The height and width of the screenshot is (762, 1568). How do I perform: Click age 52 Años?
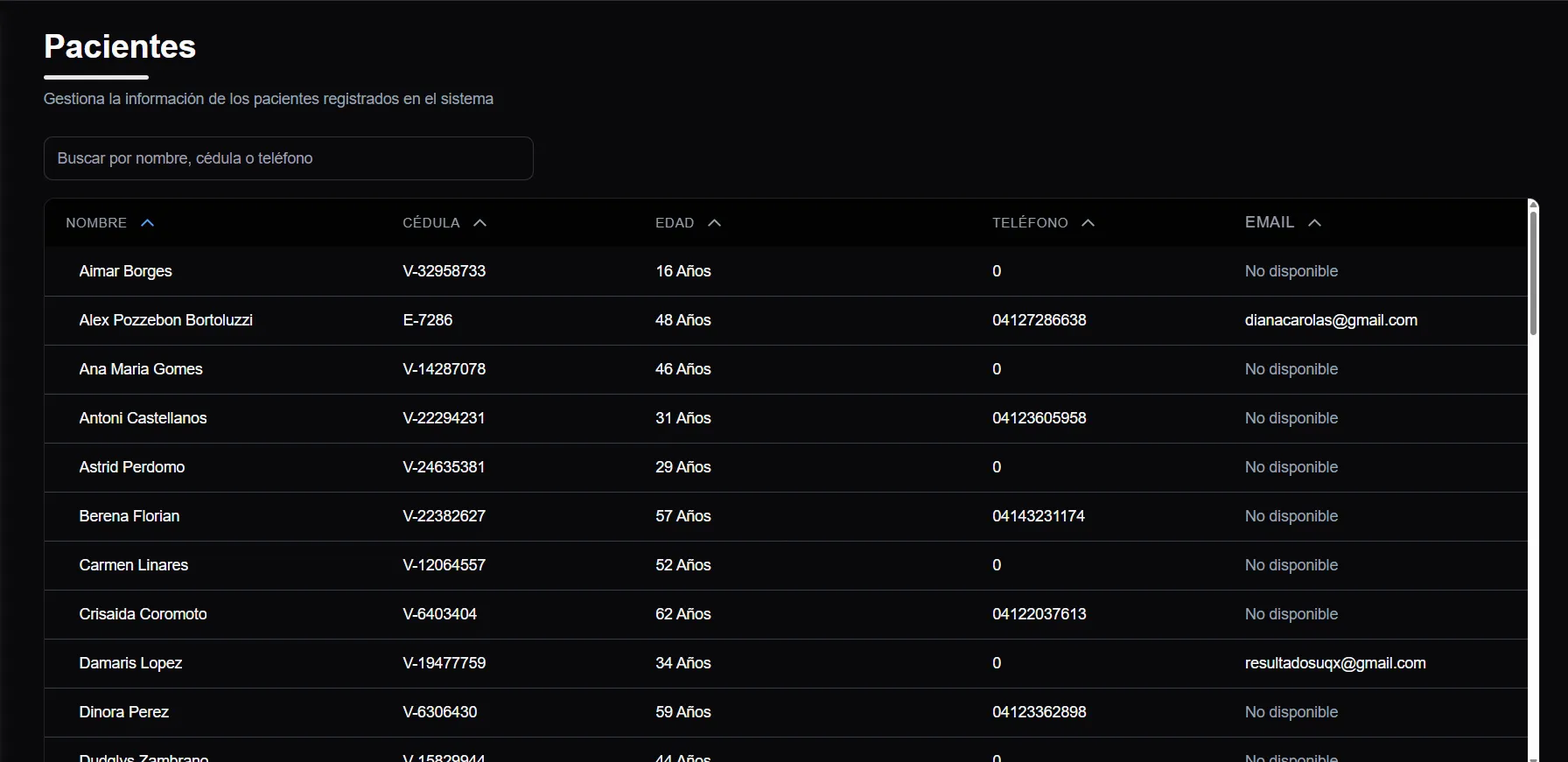[x=683, y=565]
